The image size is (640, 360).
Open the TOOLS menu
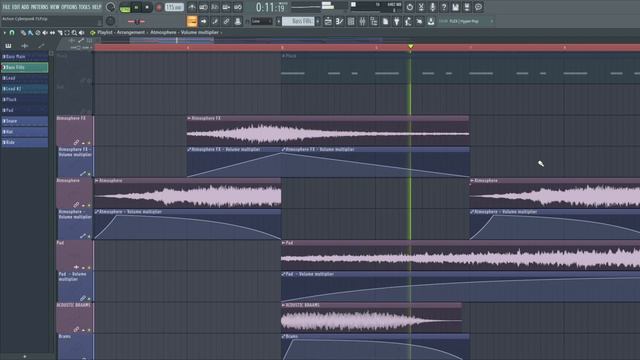click(x=84, y=7)
